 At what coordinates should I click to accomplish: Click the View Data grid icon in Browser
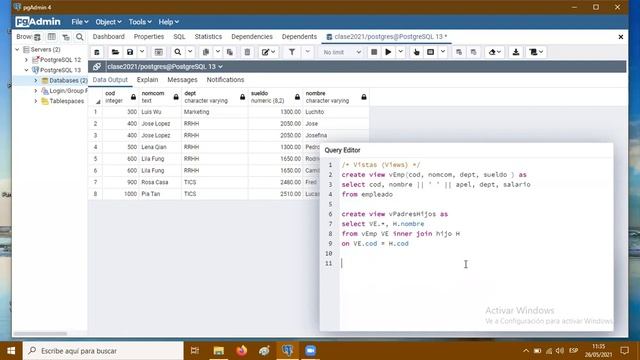click(51, 37)
